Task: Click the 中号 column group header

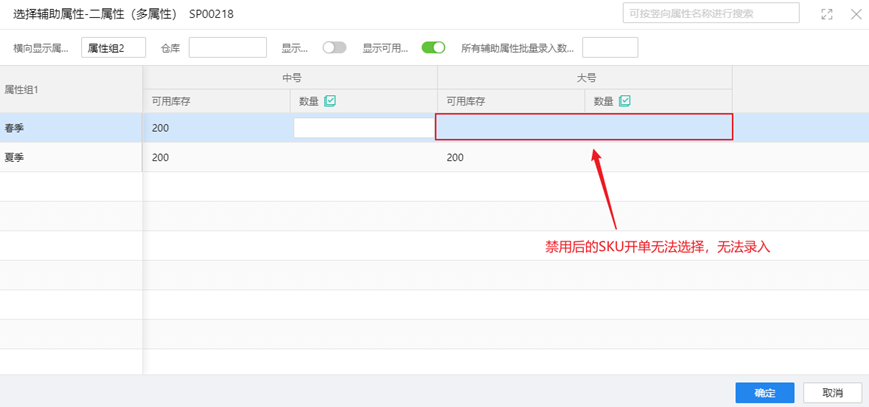Action: click(290, 76)
